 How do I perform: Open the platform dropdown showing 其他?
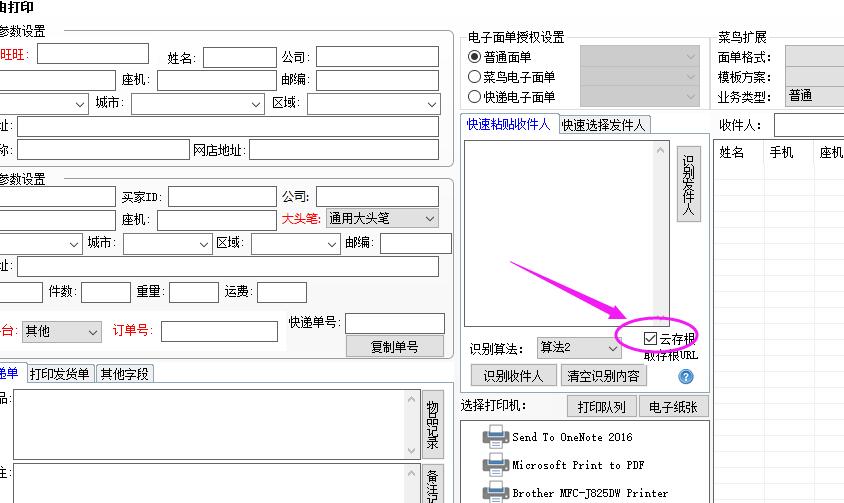61,332
